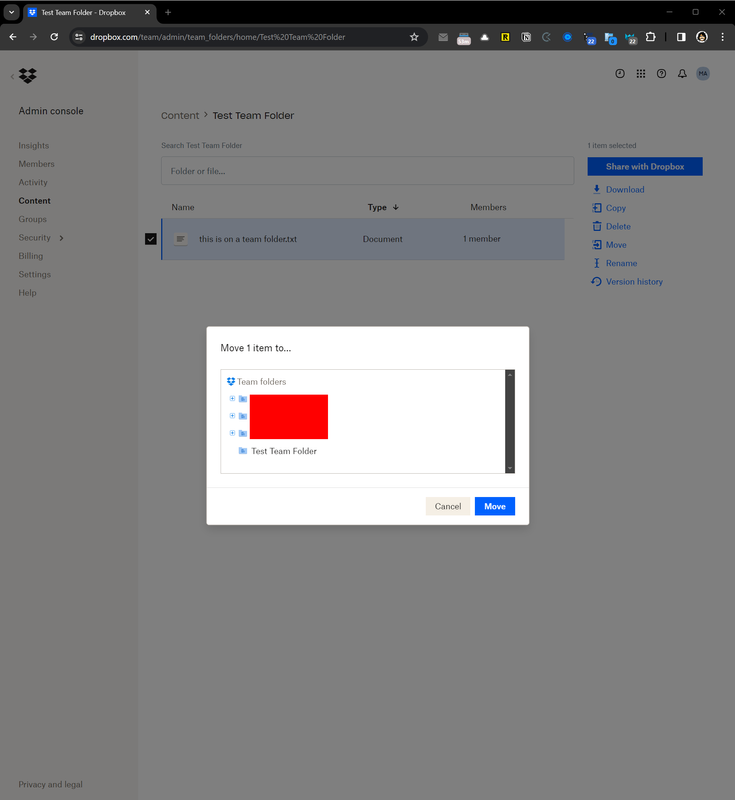Open Content in admin sidebar

pyautogui.click(x=34, y=201)
